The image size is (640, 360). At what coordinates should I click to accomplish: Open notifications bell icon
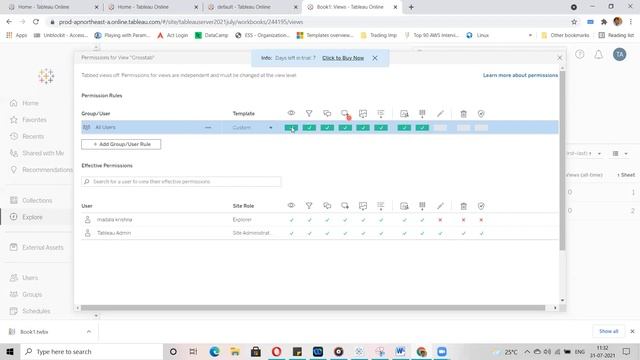click(598, 54)
